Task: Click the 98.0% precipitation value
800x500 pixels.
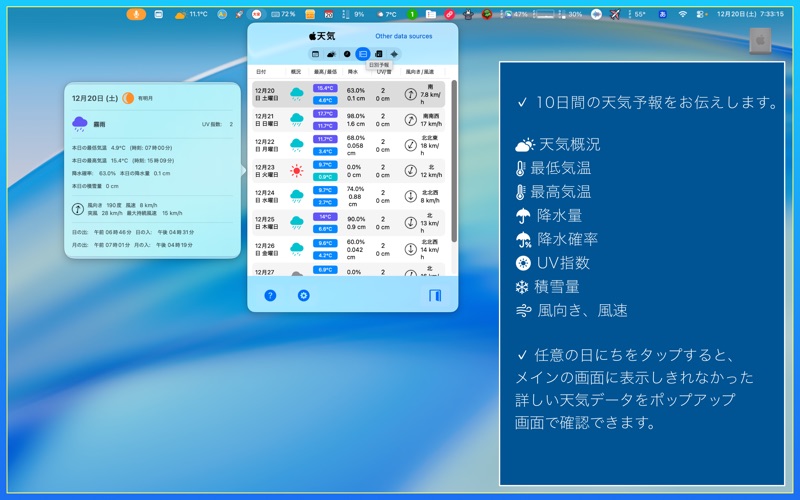Action: coord(356,116)
